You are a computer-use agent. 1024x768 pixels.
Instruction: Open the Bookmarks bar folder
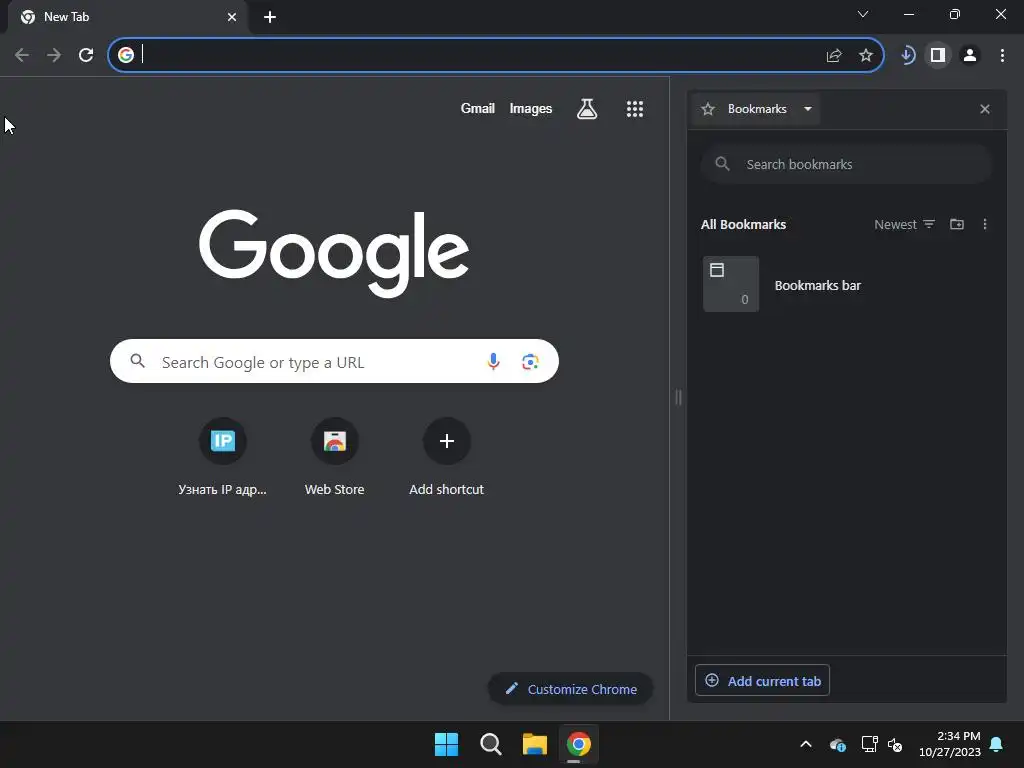(847, 285)
